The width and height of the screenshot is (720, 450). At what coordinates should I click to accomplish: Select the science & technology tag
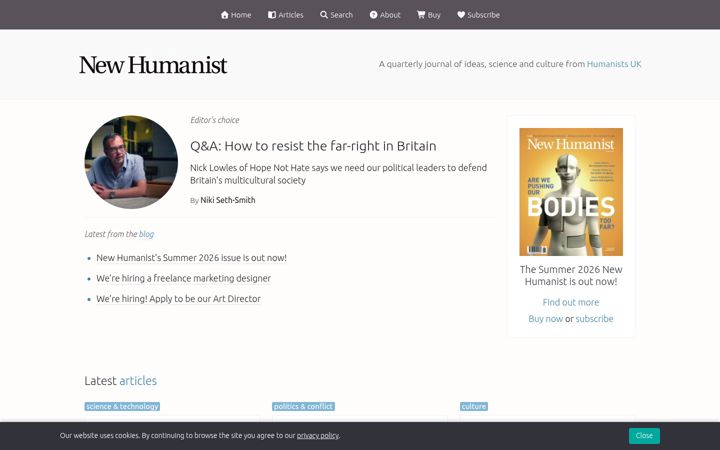click(x=122, y=406)
